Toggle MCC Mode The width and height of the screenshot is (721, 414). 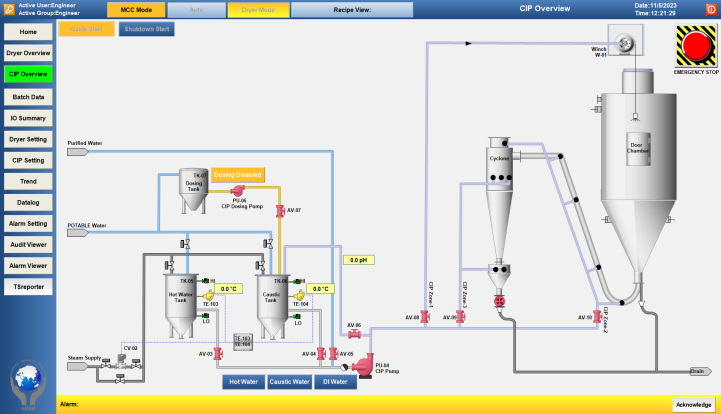136,9
